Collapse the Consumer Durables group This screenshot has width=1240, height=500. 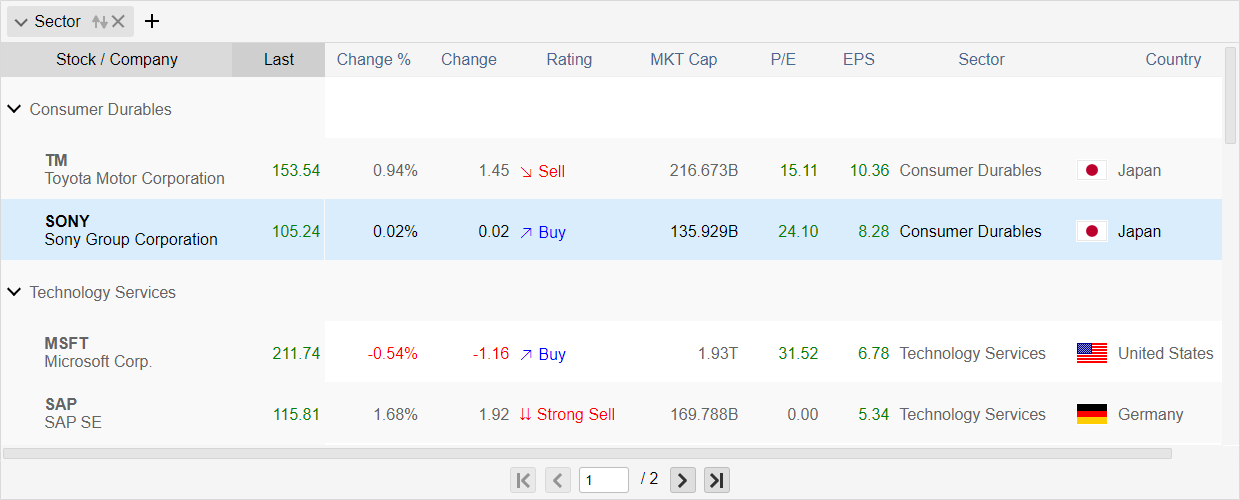14,109
